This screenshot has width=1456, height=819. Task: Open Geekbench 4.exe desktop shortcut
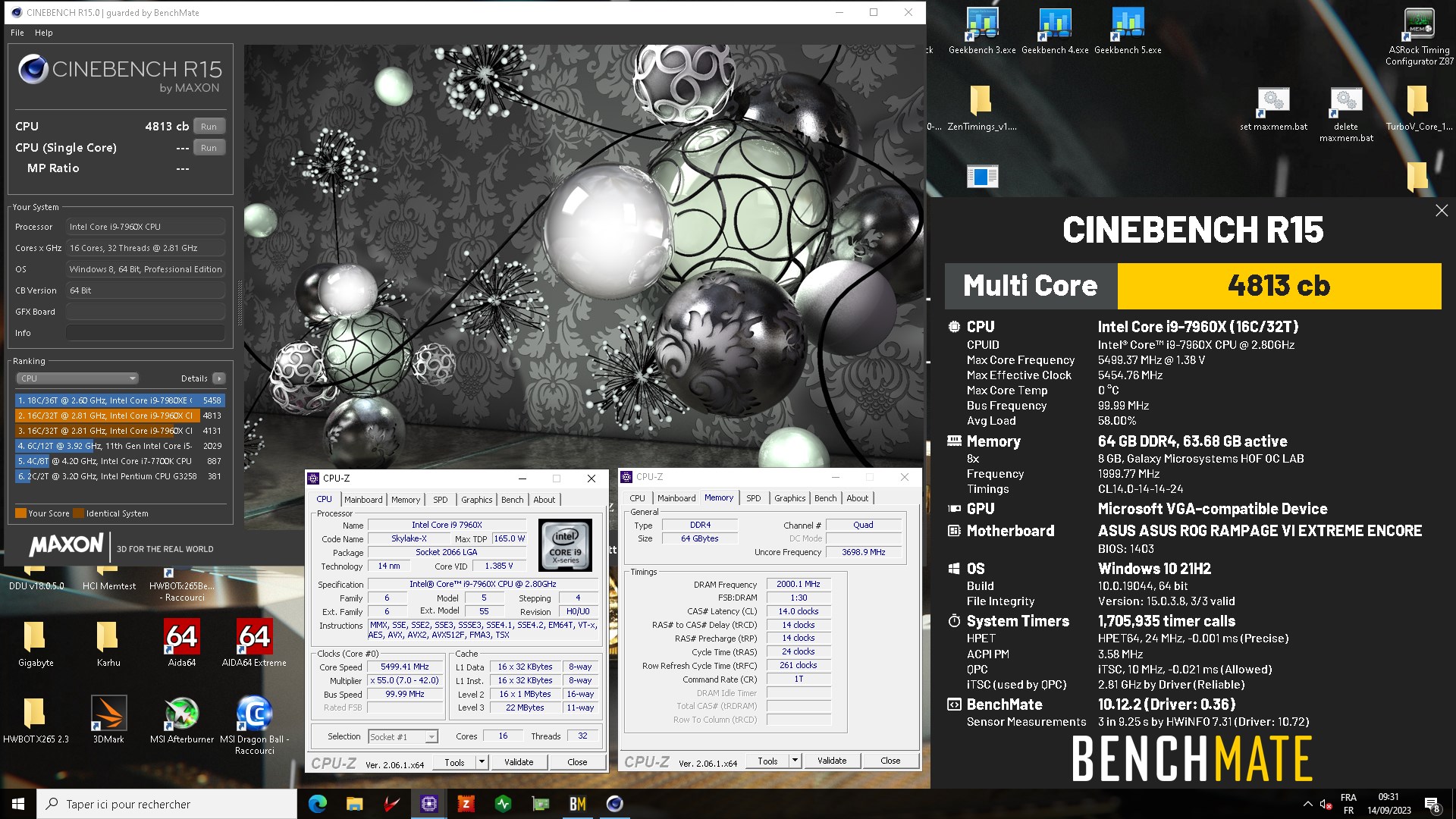[1055, 30]
